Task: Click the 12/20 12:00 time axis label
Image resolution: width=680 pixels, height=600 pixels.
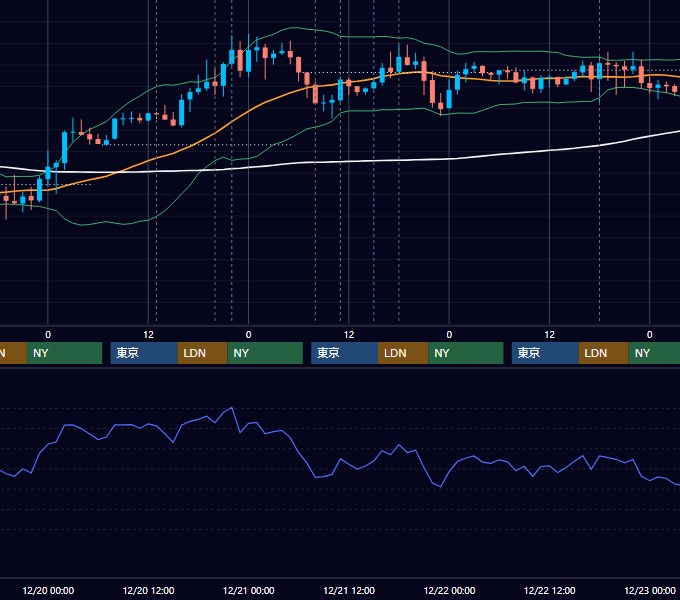Action: point(148,590)
